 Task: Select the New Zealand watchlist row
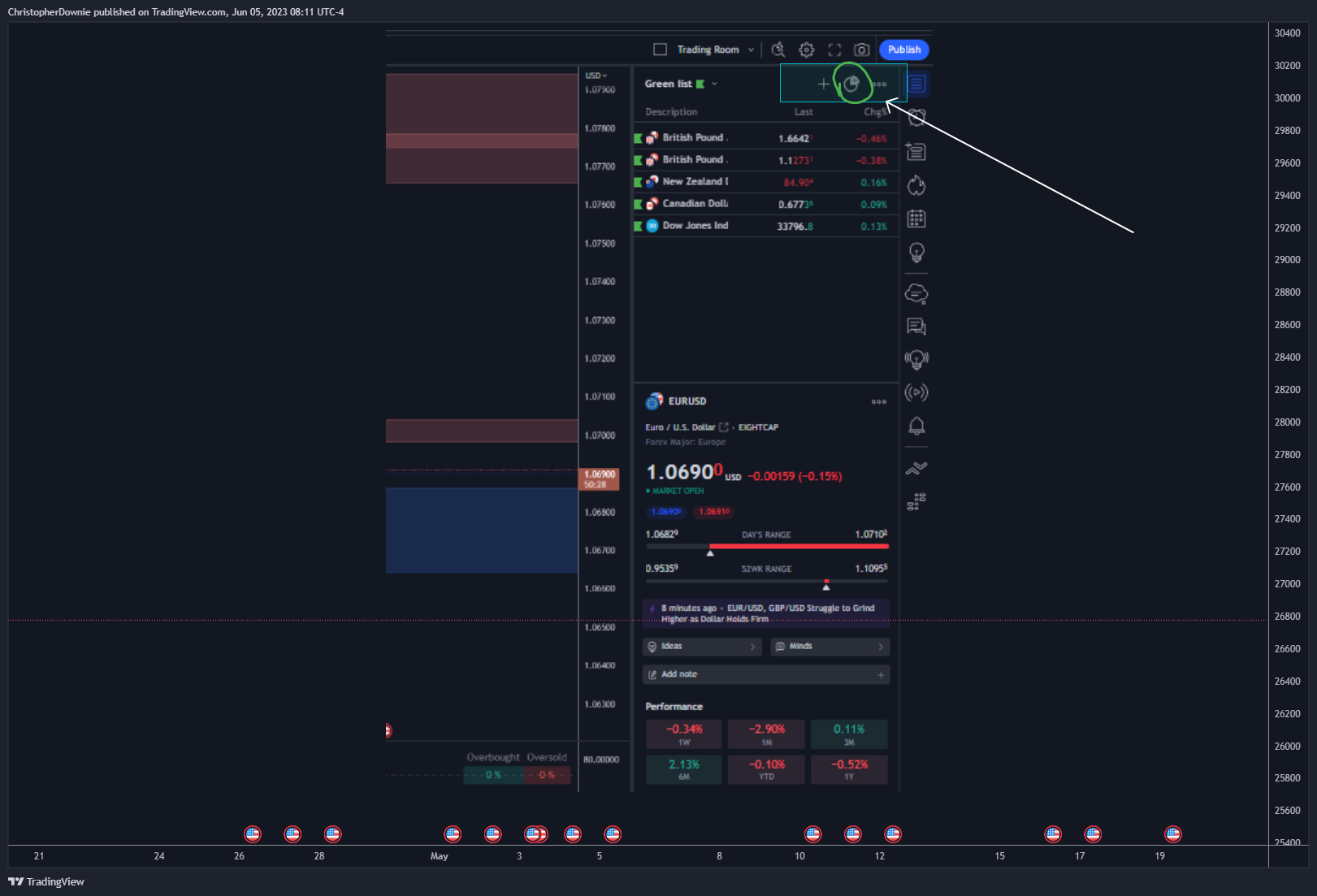766,182
